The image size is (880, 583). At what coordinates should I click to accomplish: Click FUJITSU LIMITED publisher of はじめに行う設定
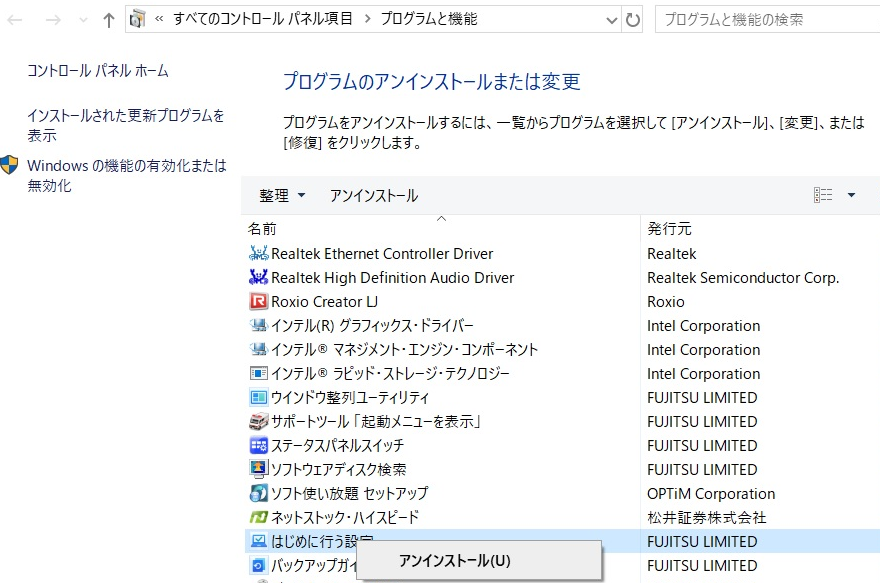[x=702, y=541]
